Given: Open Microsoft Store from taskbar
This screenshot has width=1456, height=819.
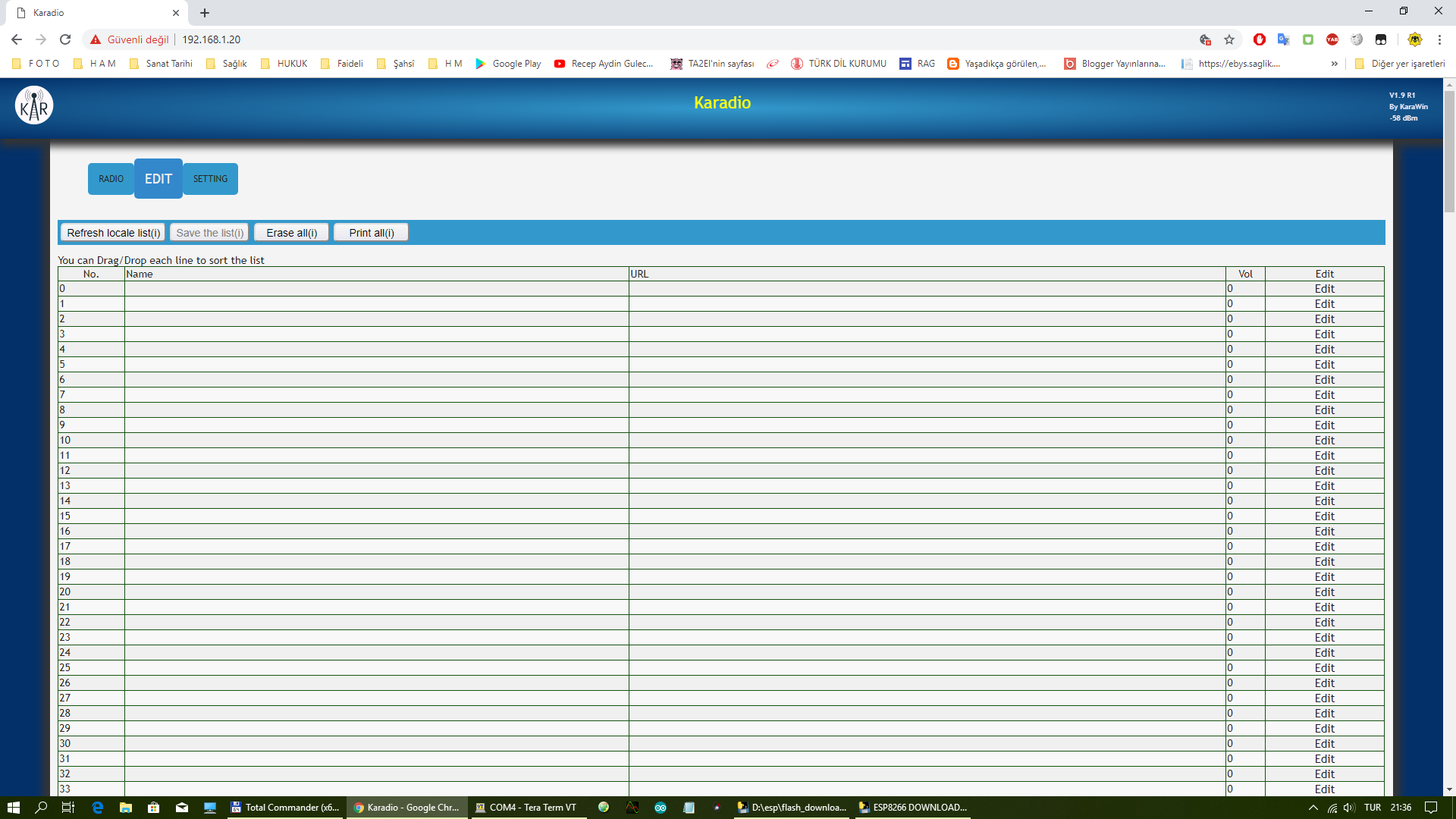Looking at the screenshot, I should [153, 808].
